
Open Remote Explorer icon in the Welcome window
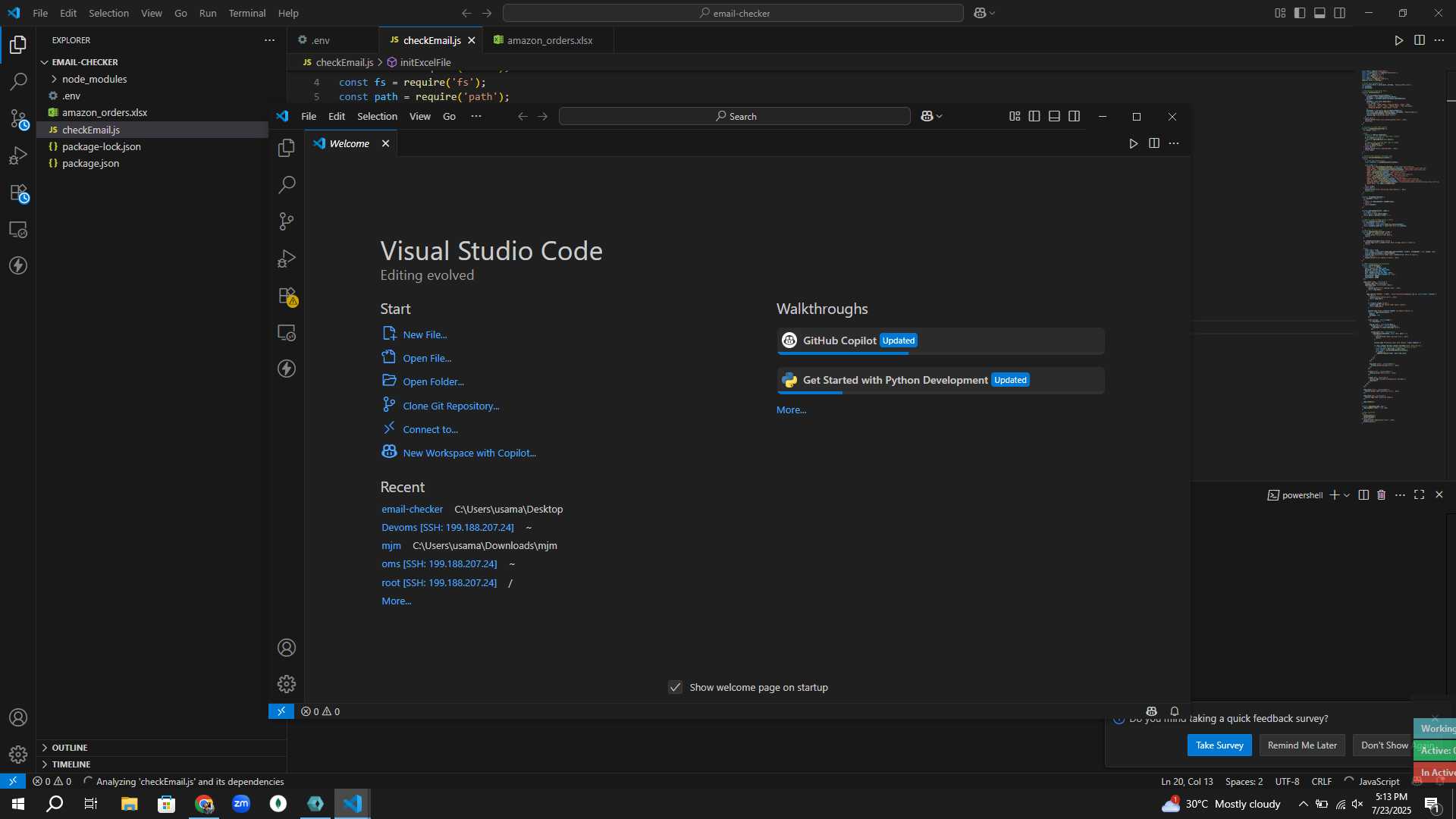point(287,332)
